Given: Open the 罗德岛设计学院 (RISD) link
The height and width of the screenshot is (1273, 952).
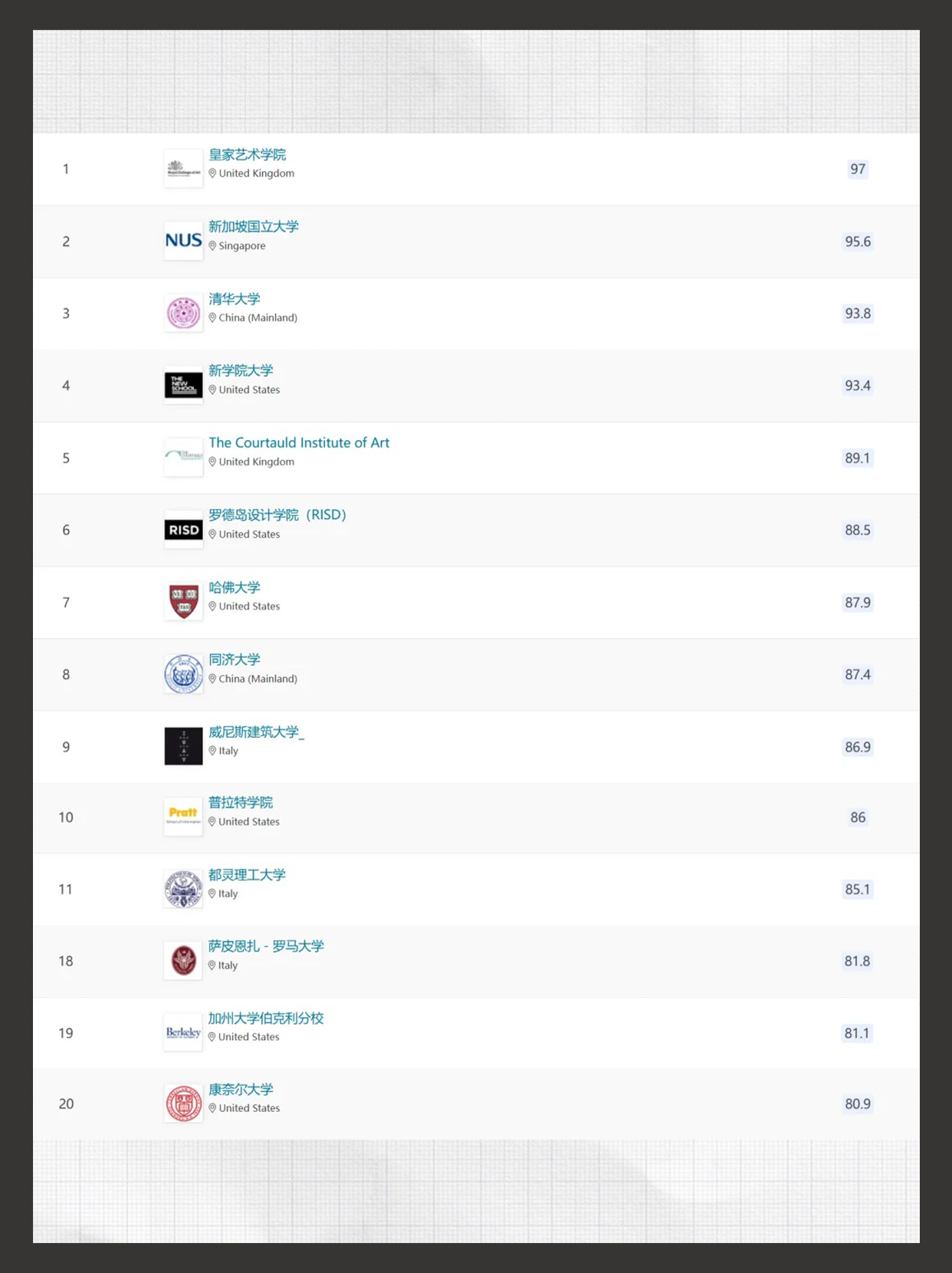Looking at the screenshot, I should [x=277, y=515].
